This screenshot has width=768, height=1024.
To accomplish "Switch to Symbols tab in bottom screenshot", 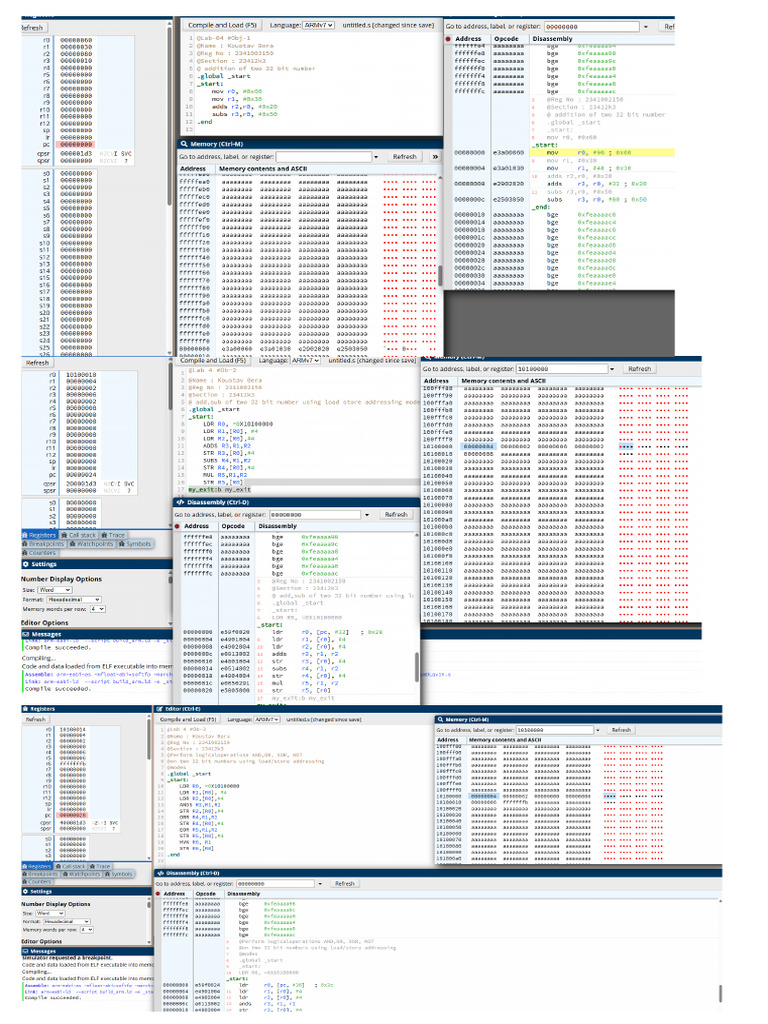I will point(118,874).
